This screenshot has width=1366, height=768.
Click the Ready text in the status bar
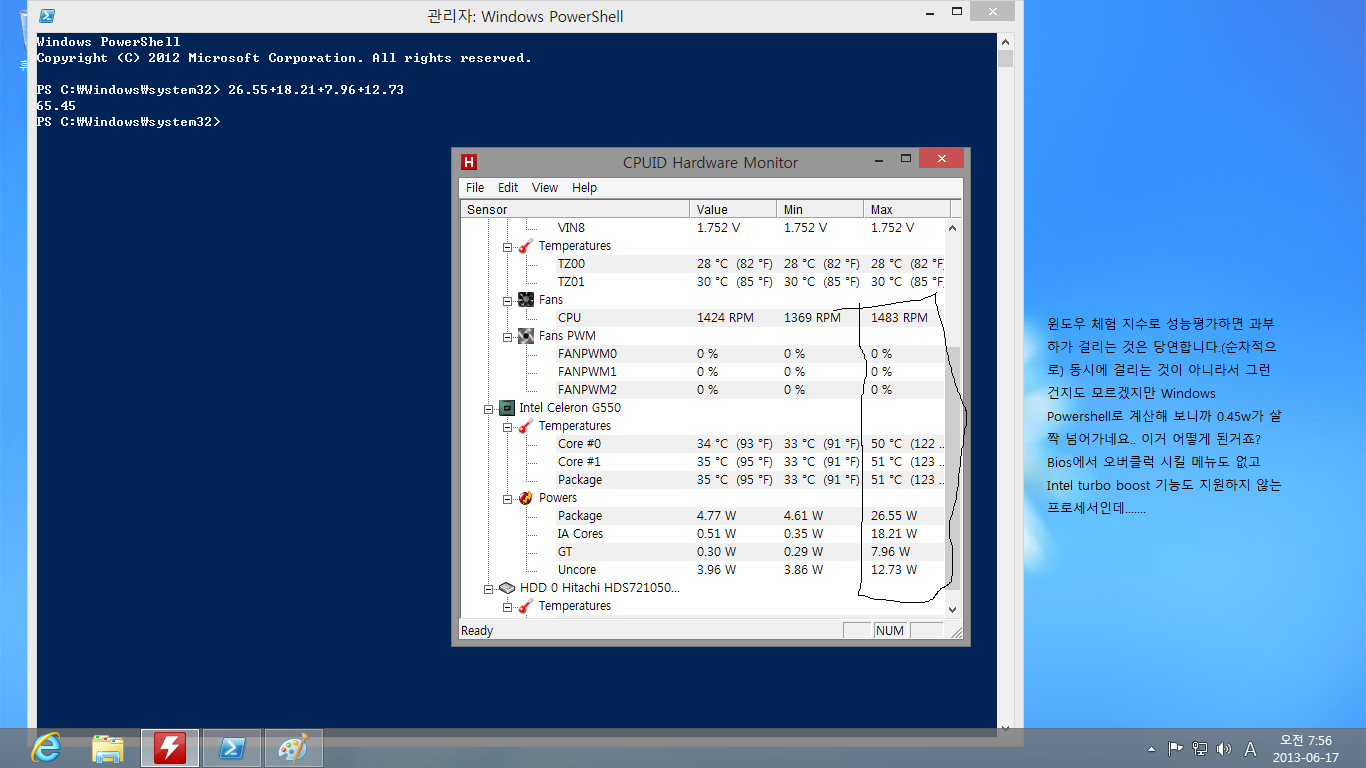tap(477, 631)
